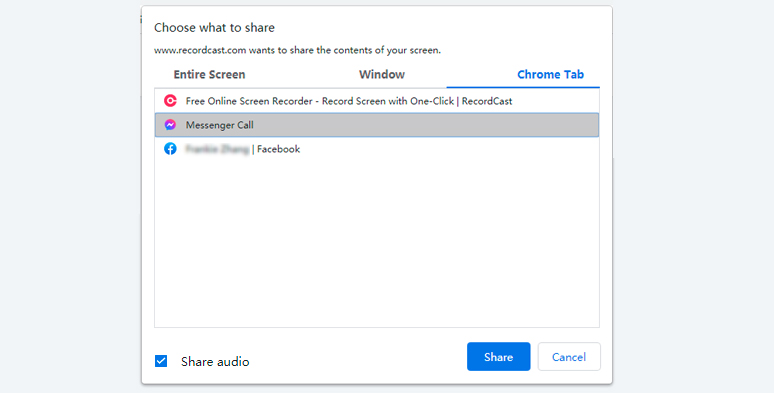Click the Messenger logo icon
Image resolution: width=774 pixels, height=393 pixels.
170,125
